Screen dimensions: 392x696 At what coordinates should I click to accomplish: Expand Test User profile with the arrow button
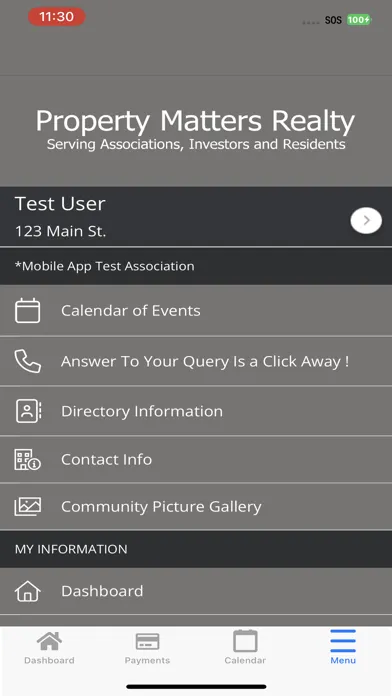click(x=366, y=221)
